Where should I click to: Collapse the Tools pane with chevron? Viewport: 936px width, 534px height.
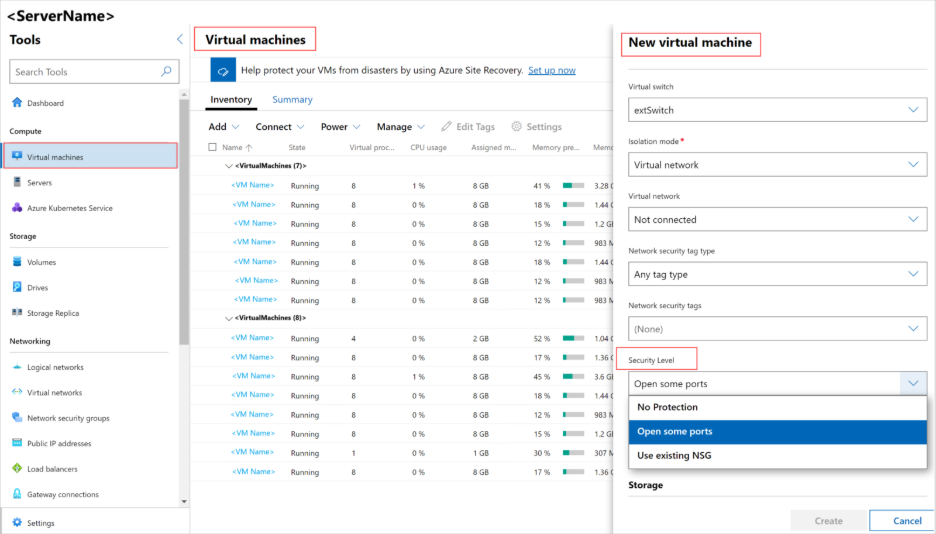(x=180, y=39)
